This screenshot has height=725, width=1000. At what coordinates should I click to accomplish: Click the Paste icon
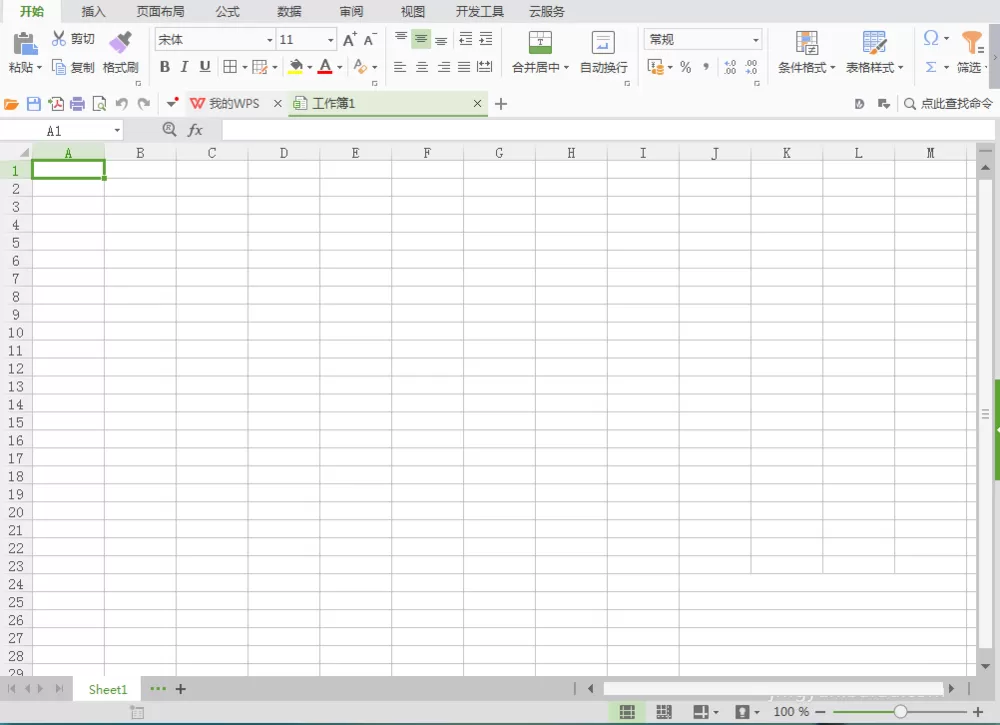click(25, 43)
